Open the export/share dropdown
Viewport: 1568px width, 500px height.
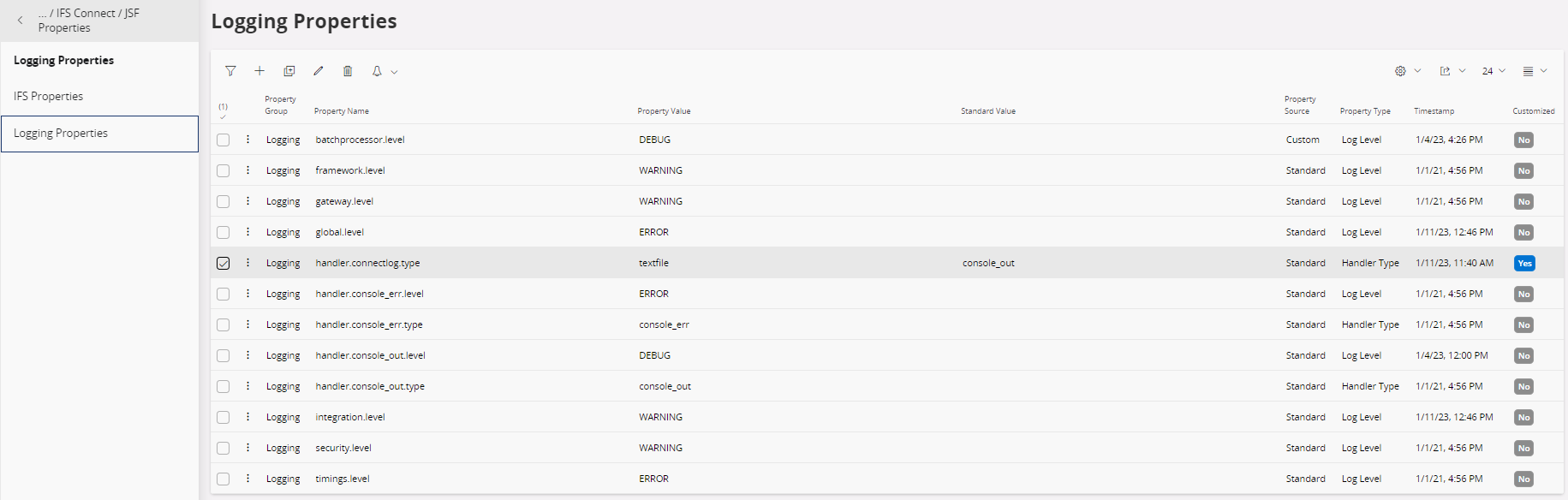[x=1452, y=71]
